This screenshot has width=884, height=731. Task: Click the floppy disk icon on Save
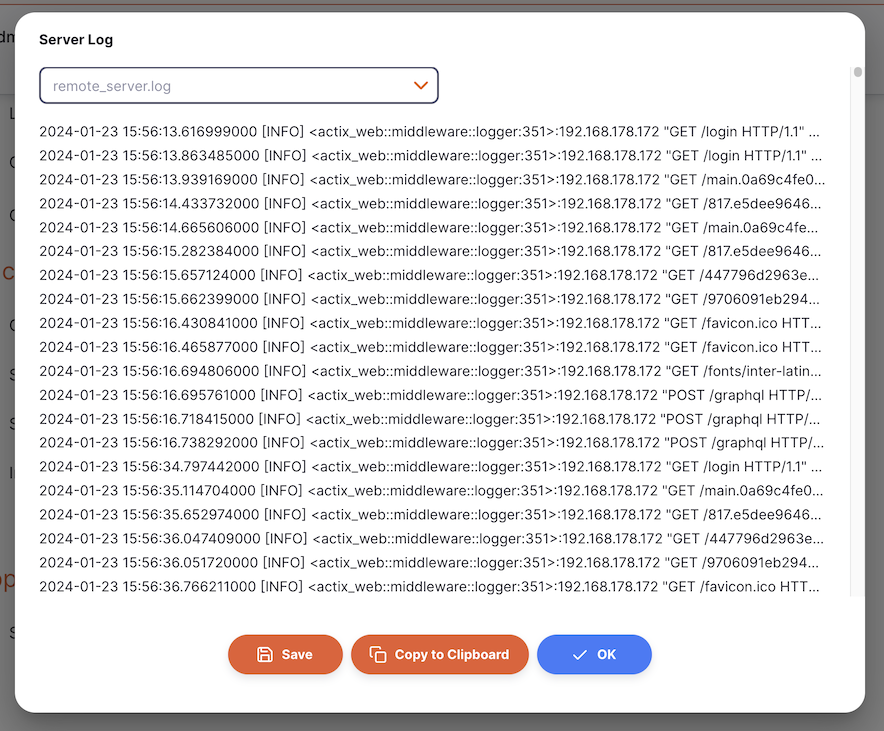(x=265, y=654)
